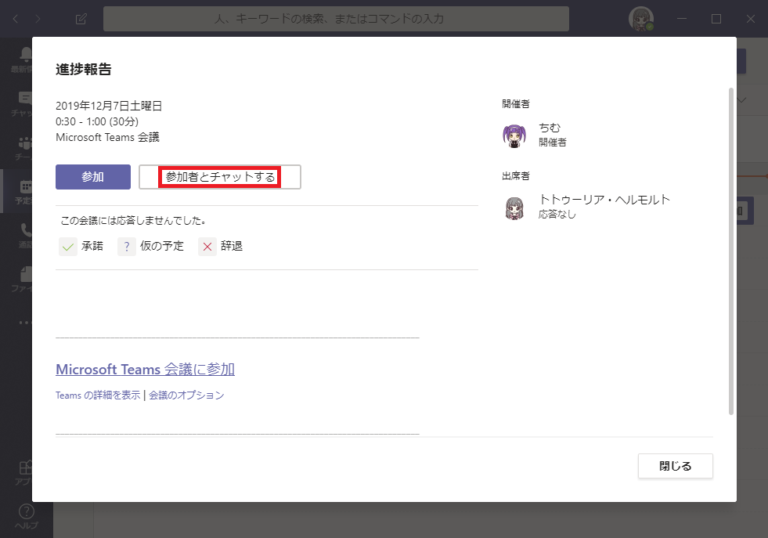
Task: Click organizer ちむ avatar
Action: click(514, 135)
